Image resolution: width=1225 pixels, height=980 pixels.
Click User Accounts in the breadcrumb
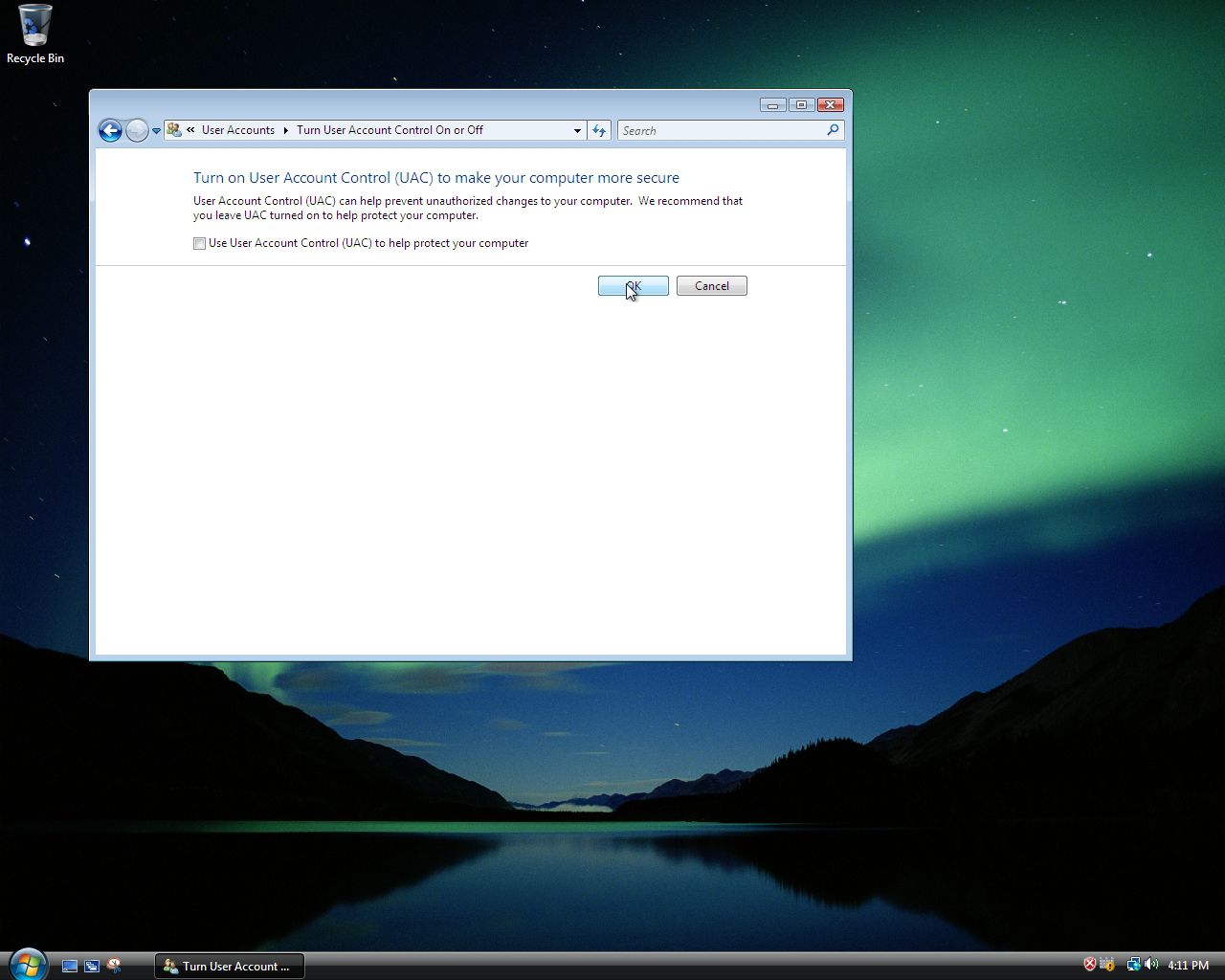(237, 130)
